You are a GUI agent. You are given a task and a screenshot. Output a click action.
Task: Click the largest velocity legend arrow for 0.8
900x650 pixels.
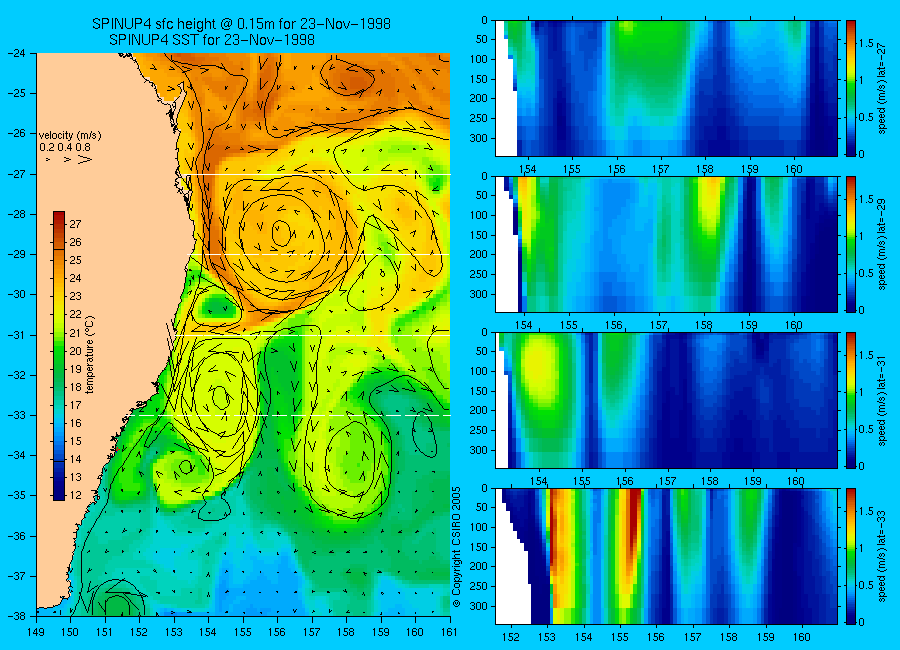pos(84,159)
